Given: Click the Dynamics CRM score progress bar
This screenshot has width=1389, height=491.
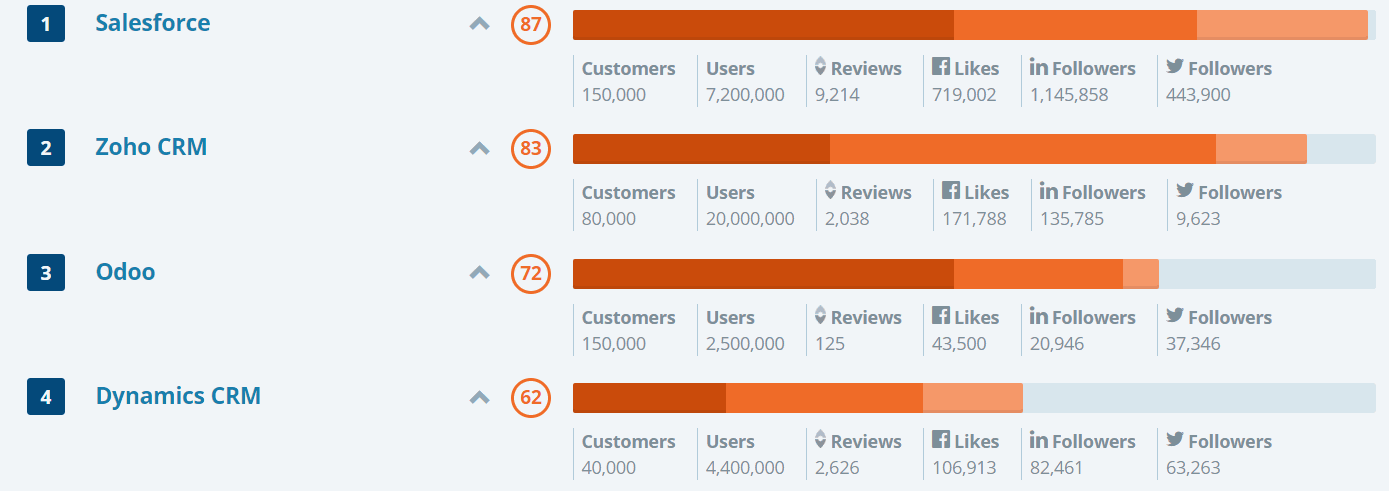Looking at the screenshot, I should 974,398.
